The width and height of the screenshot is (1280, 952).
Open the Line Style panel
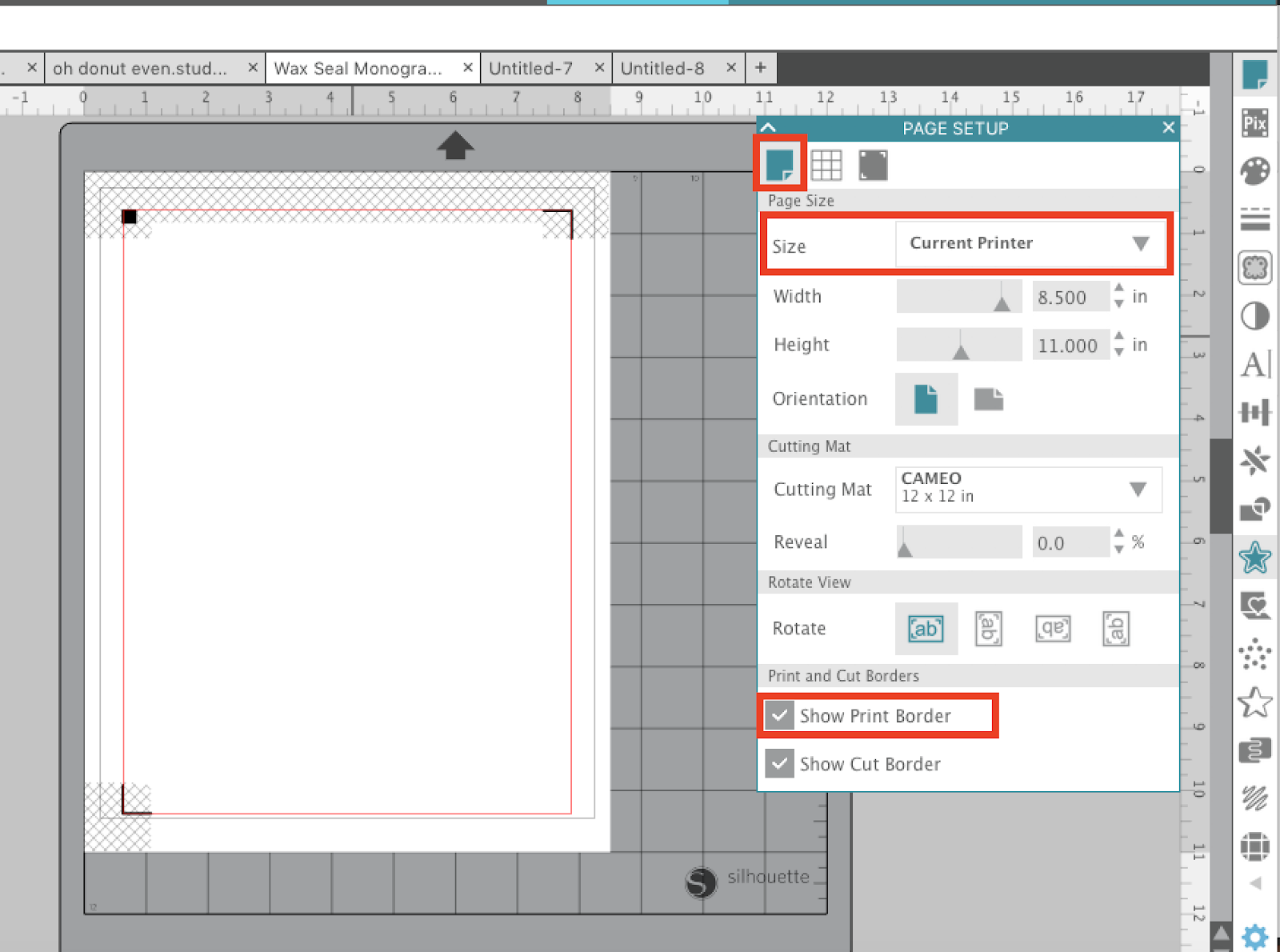click(1255, 218)
